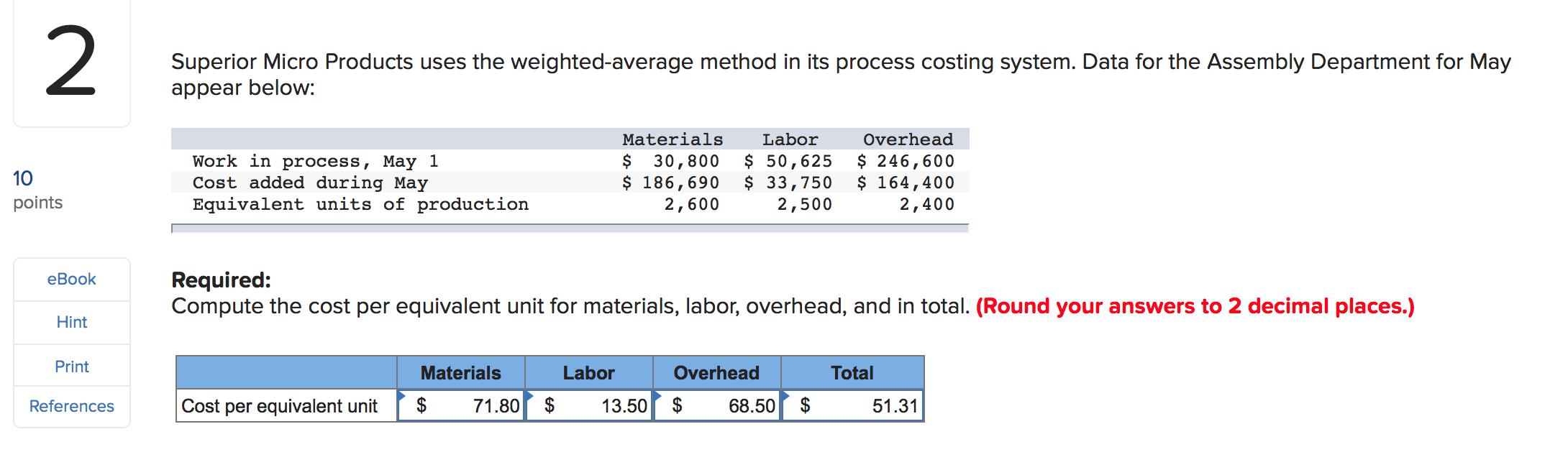Click the $ 186,690 materials value
The height and width of the screenshot is (470, 1568).
tap(670, 183)
